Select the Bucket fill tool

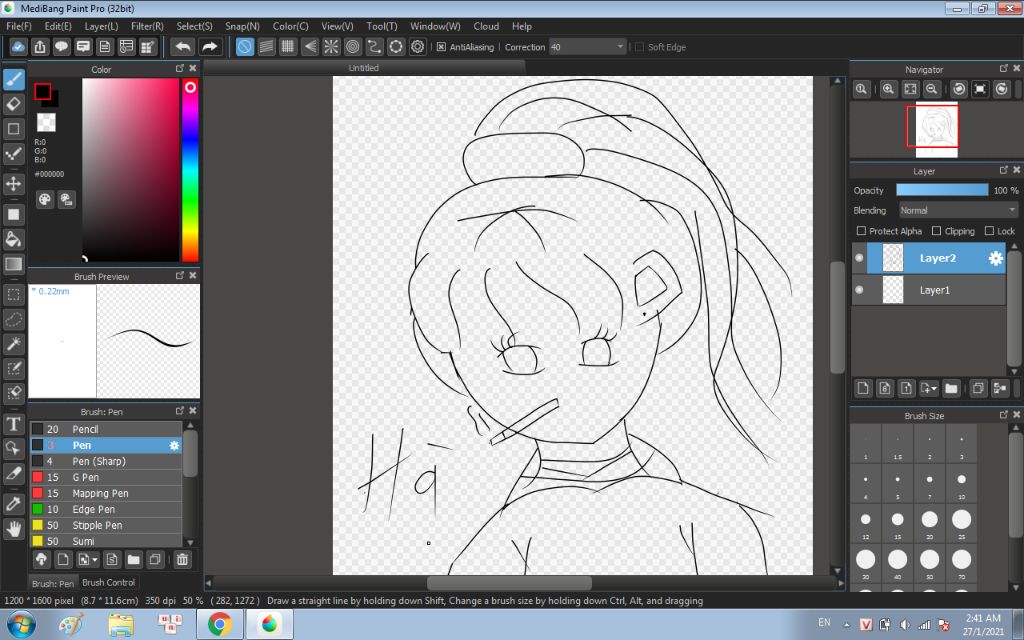[x=14, y=239]
